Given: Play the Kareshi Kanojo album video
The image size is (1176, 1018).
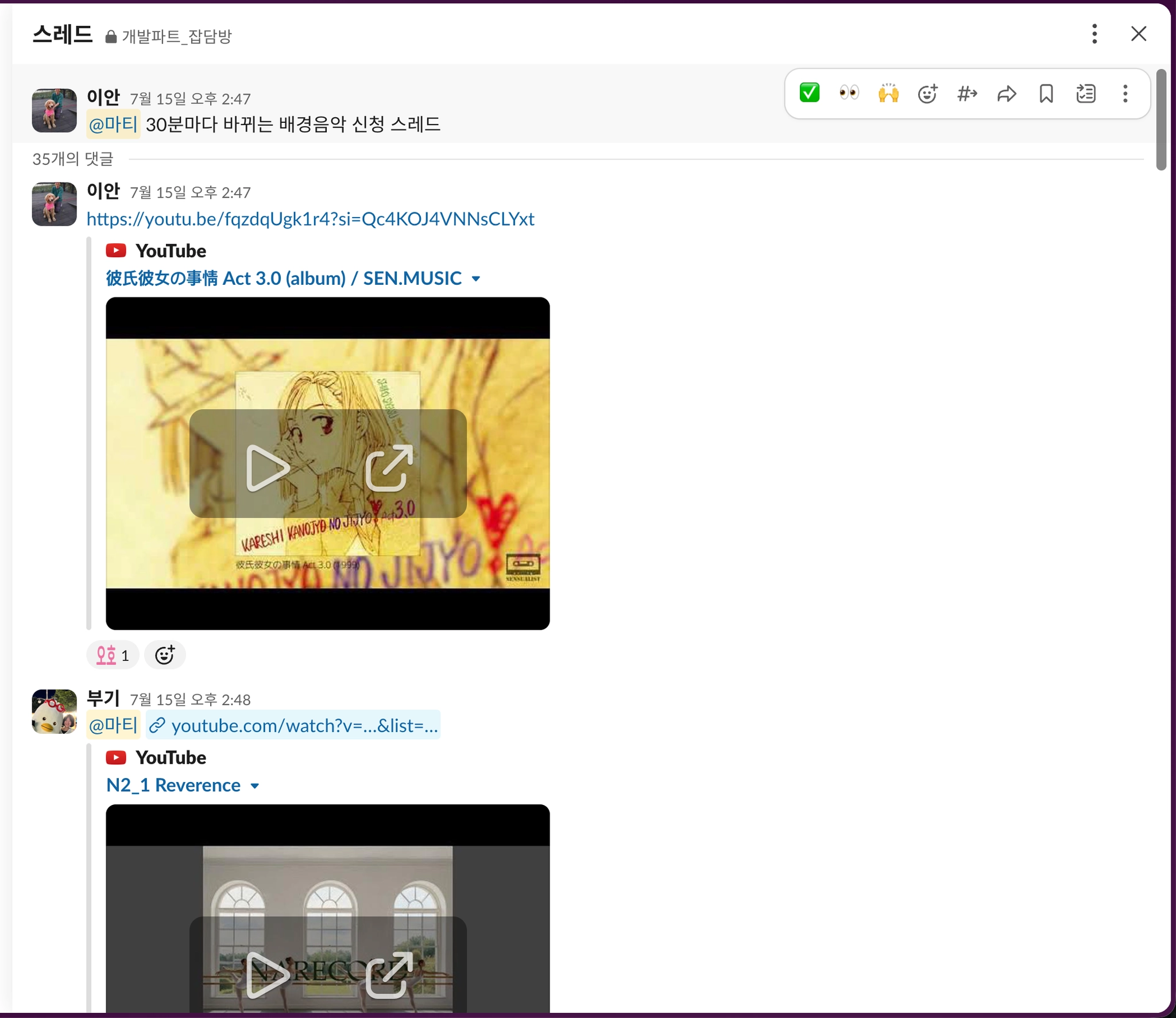Looking at the screenshot, I should point(268,468).
